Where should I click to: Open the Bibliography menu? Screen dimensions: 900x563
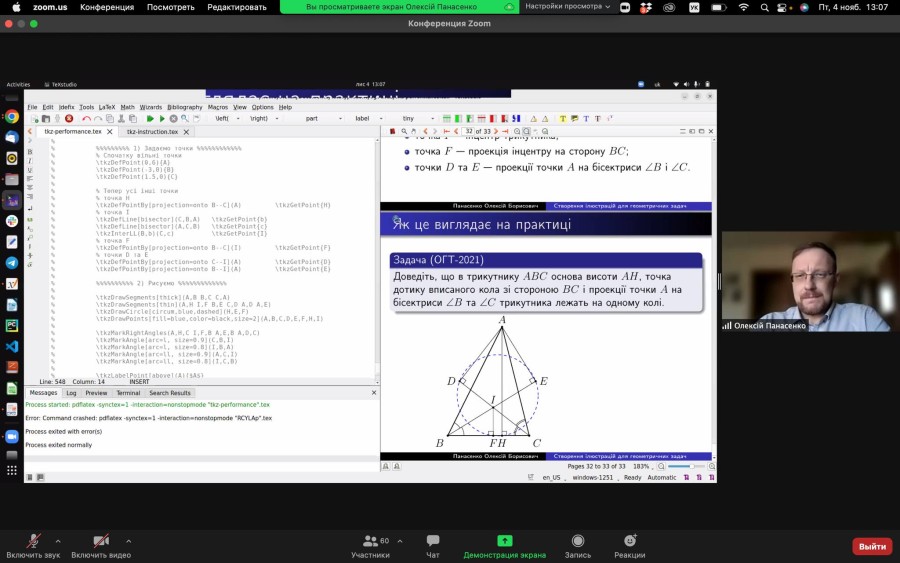click(x=185, y=107)
